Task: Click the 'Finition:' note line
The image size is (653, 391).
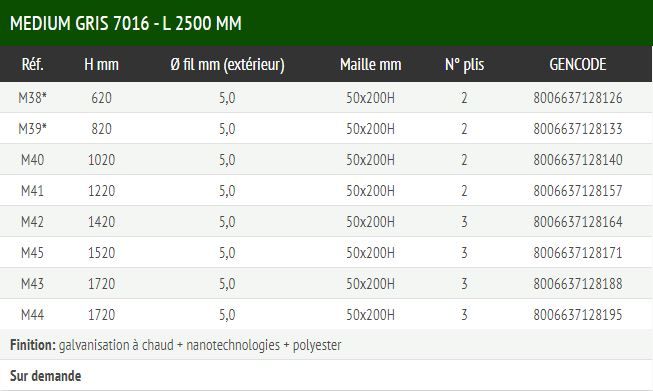Action: 176,345
